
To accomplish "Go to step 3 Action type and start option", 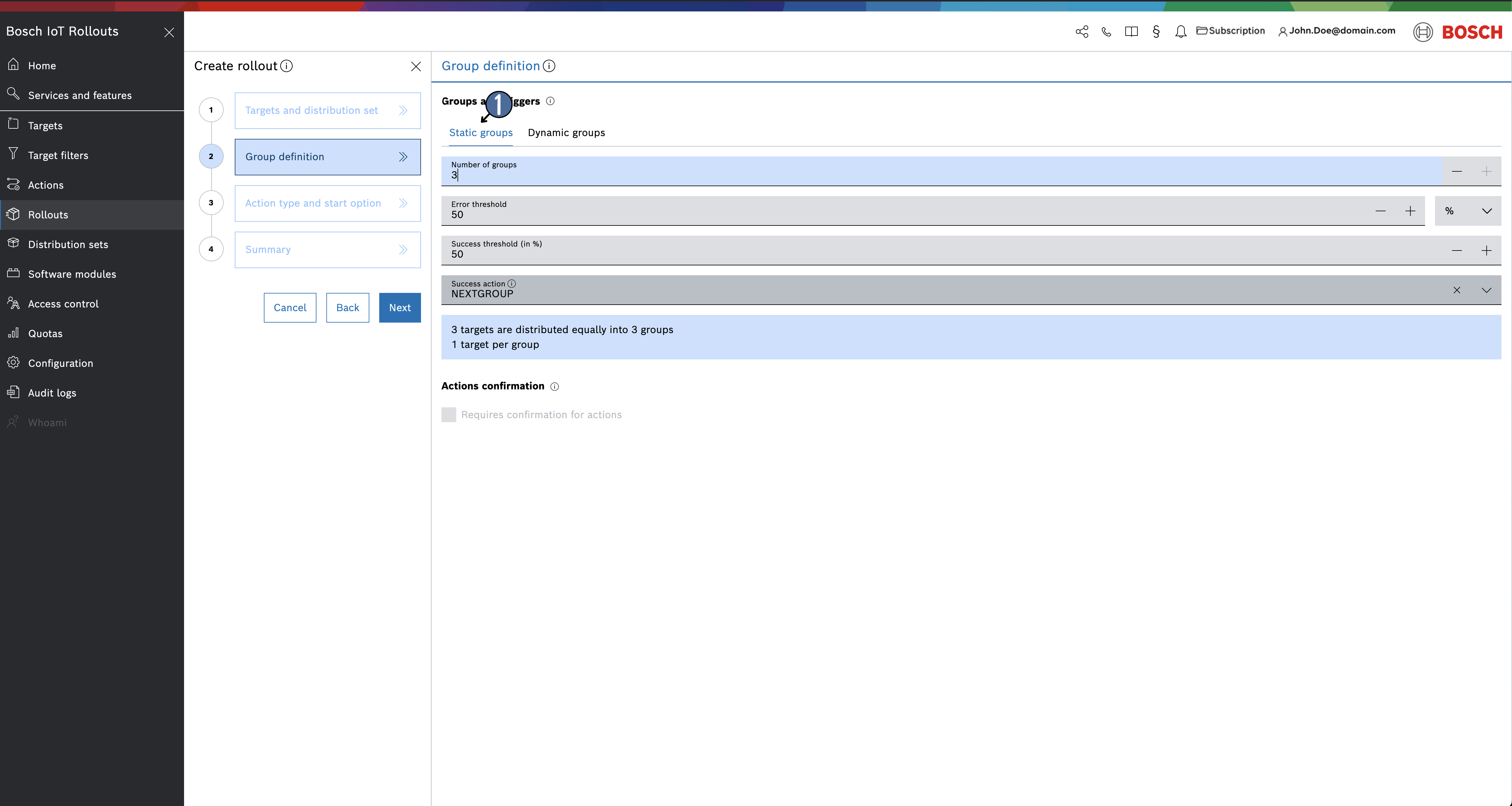I will point(328,203).
